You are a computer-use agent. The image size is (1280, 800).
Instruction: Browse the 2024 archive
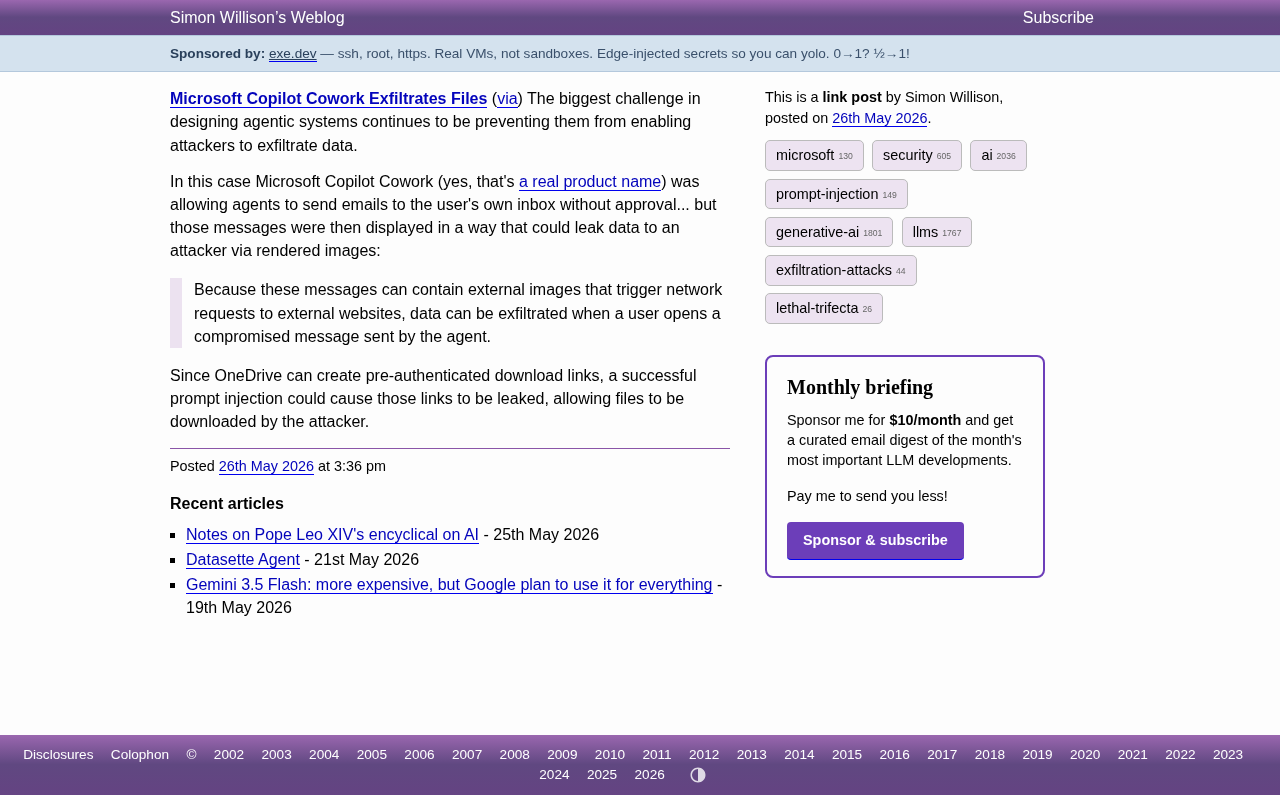[554, 775]
